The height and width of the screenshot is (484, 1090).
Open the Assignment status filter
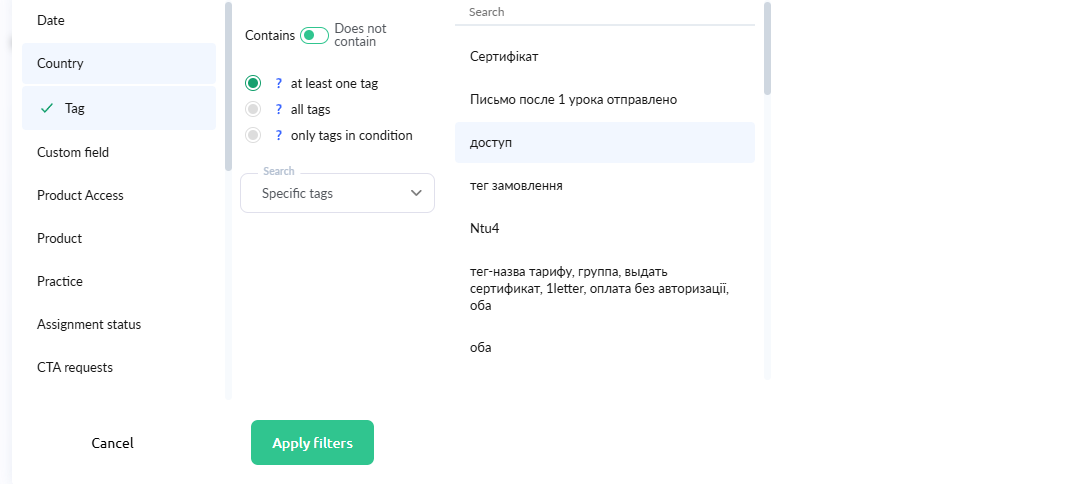119,325
